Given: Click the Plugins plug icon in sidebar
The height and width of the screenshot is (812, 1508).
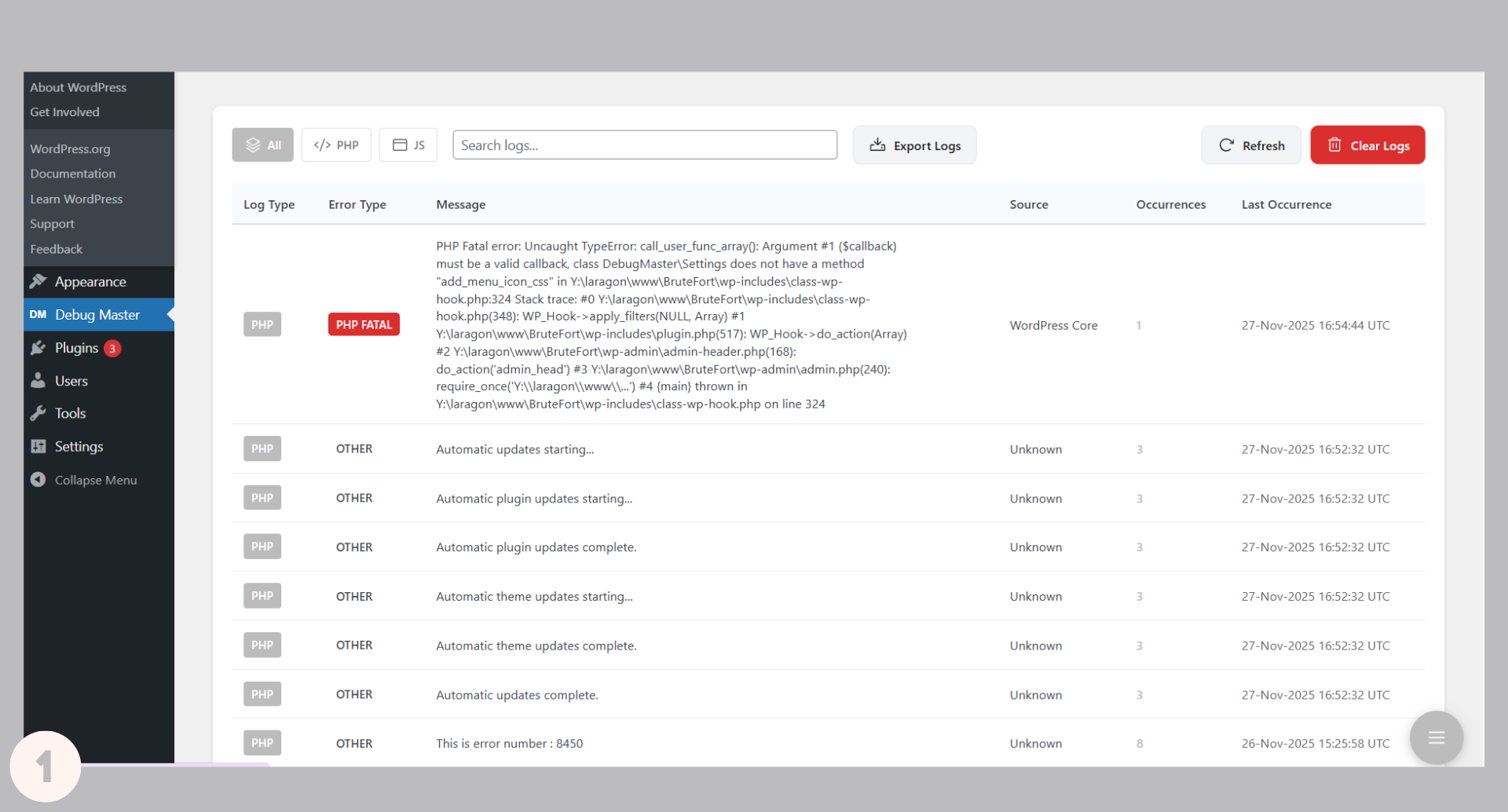Looking at the screenshot, I should (x=38, y=348).
